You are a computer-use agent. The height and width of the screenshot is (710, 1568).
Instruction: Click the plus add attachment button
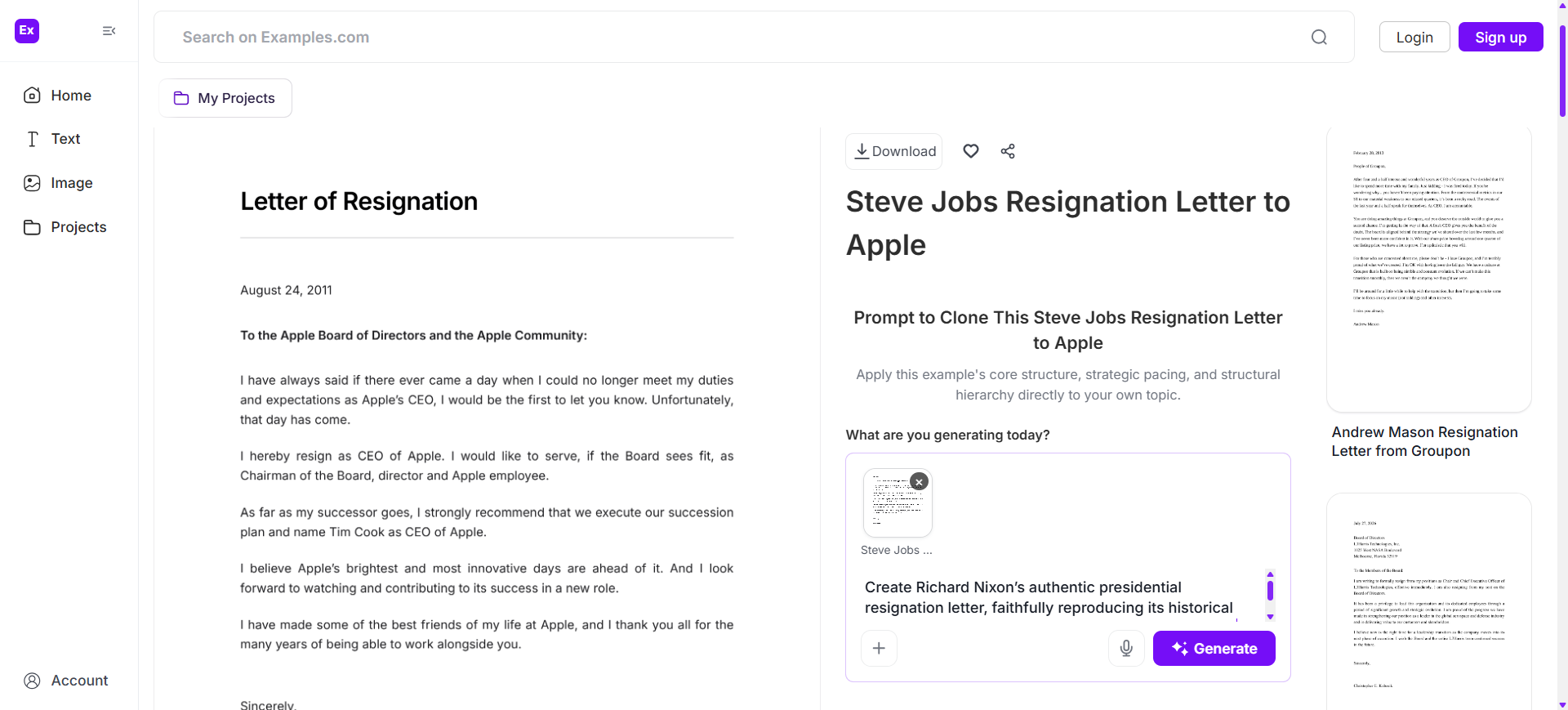click(879, 648)
